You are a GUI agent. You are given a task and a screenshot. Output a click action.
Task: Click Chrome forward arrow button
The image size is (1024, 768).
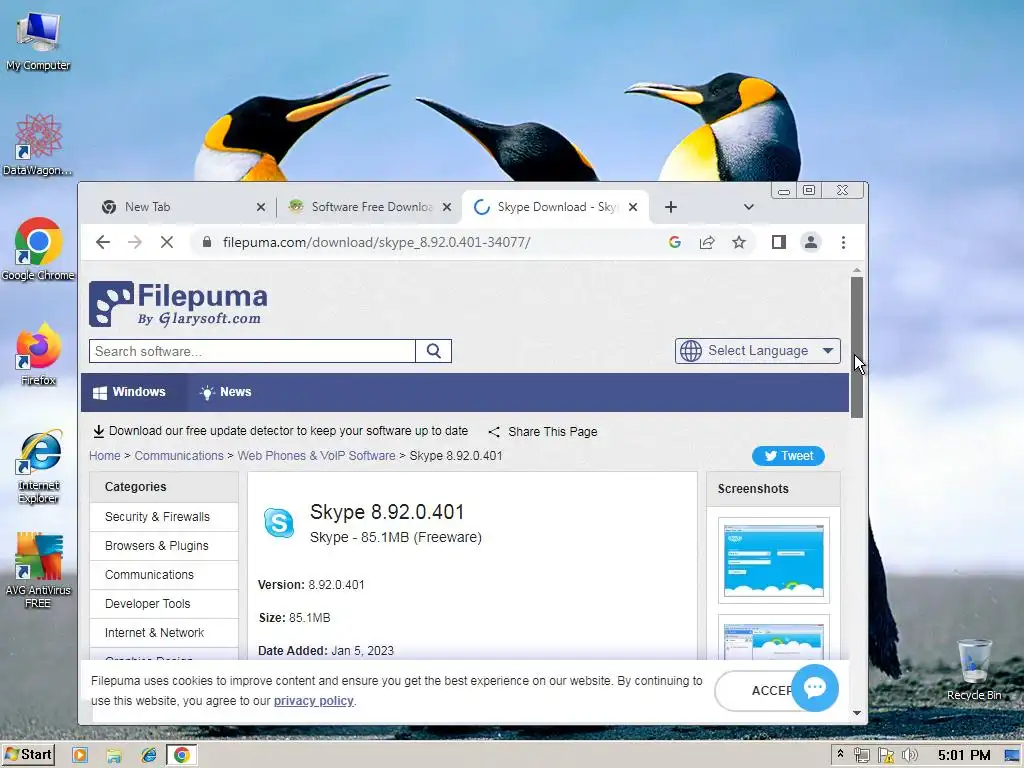point(135,242)
